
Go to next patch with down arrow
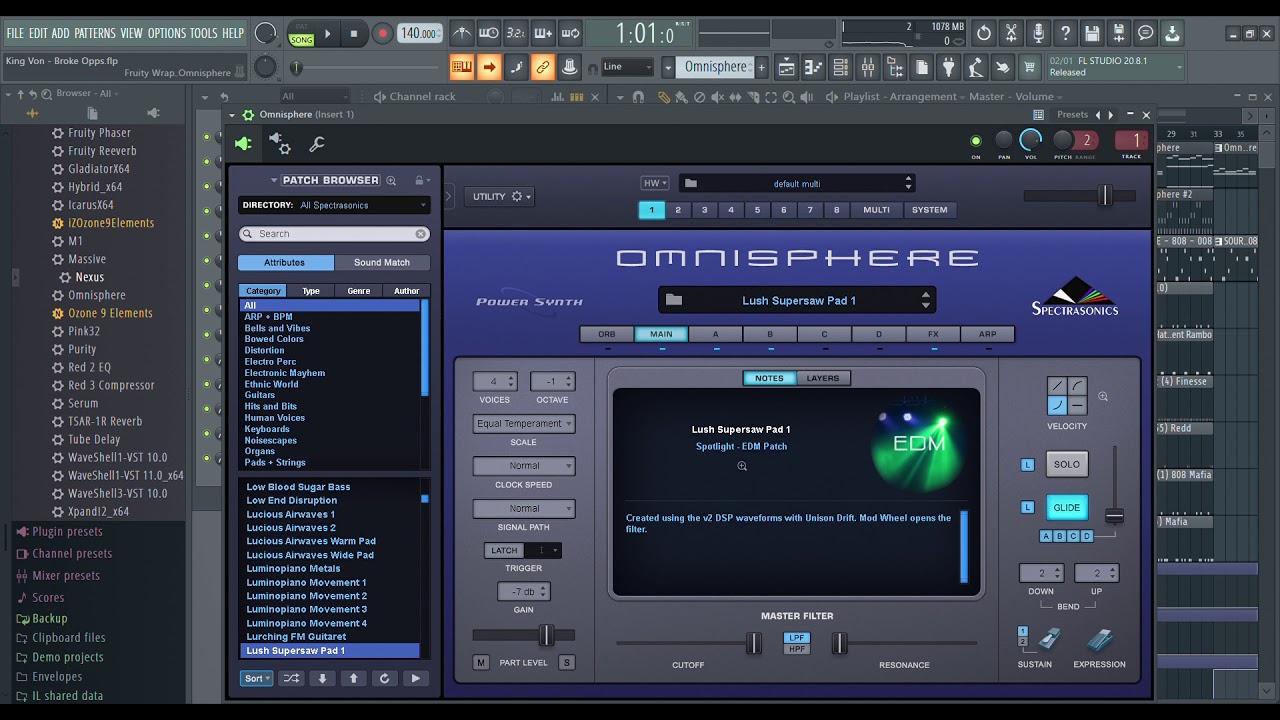tap(322, 678)
